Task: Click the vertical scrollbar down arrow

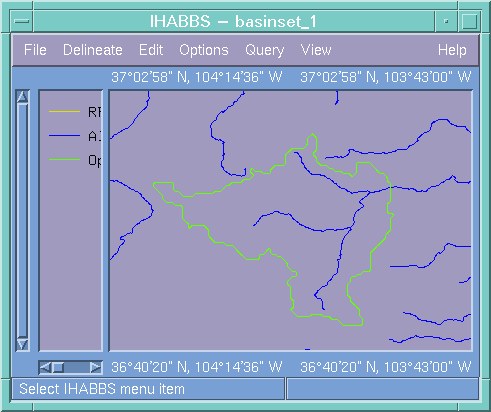Action: point(22,344)
